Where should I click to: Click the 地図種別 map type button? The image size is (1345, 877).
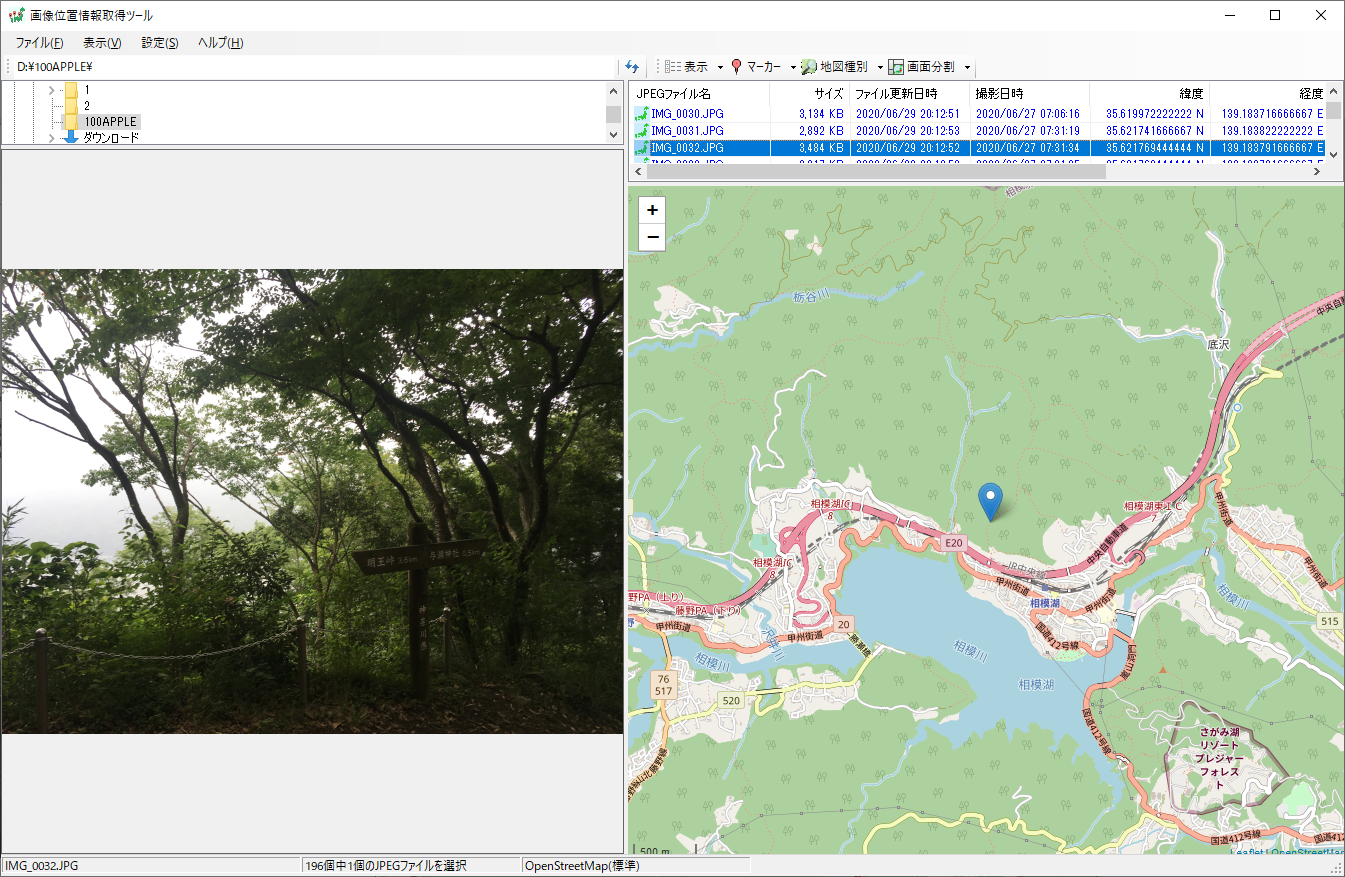pyautogui.click(x=835, y=67)
